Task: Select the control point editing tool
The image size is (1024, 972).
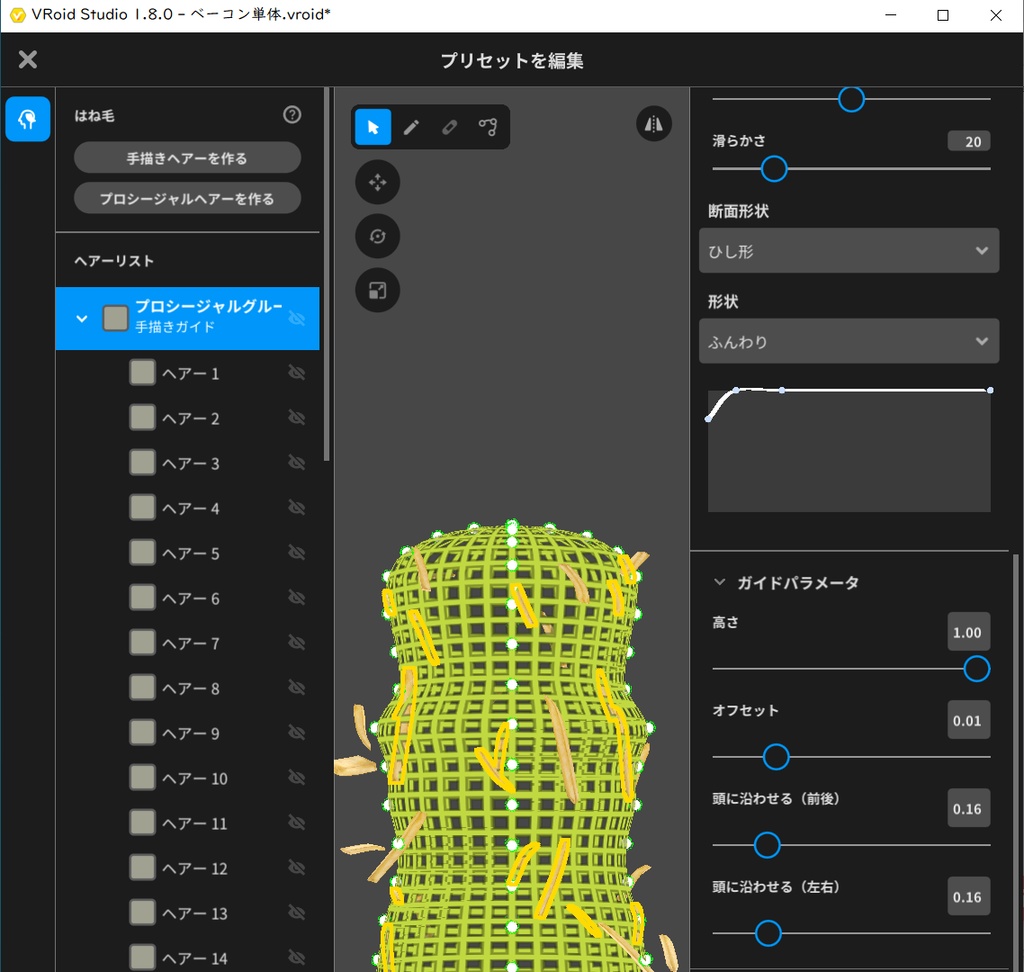Action: click(487, 127)
